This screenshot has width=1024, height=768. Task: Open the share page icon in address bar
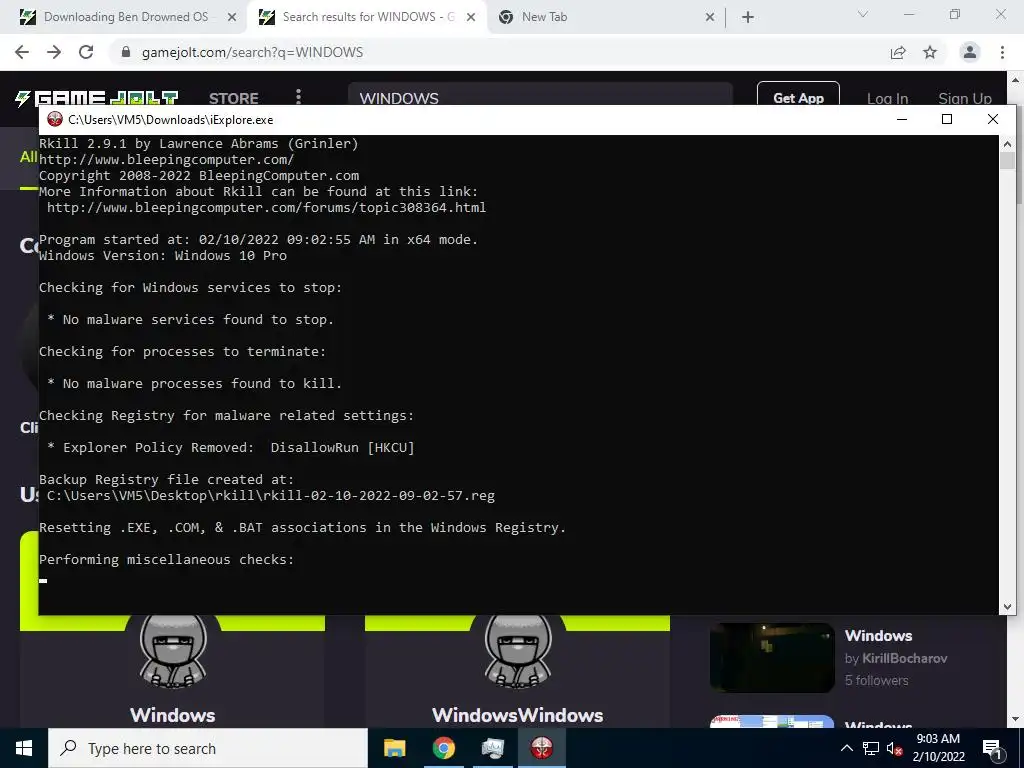[898, 52]
